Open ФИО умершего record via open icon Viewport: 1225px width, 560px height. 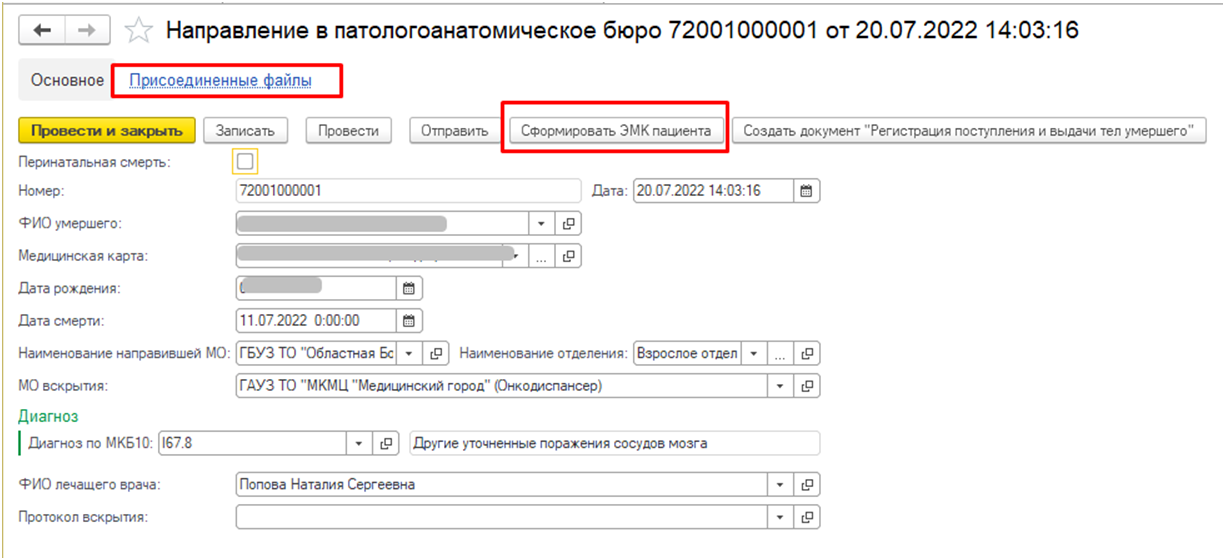568,224
